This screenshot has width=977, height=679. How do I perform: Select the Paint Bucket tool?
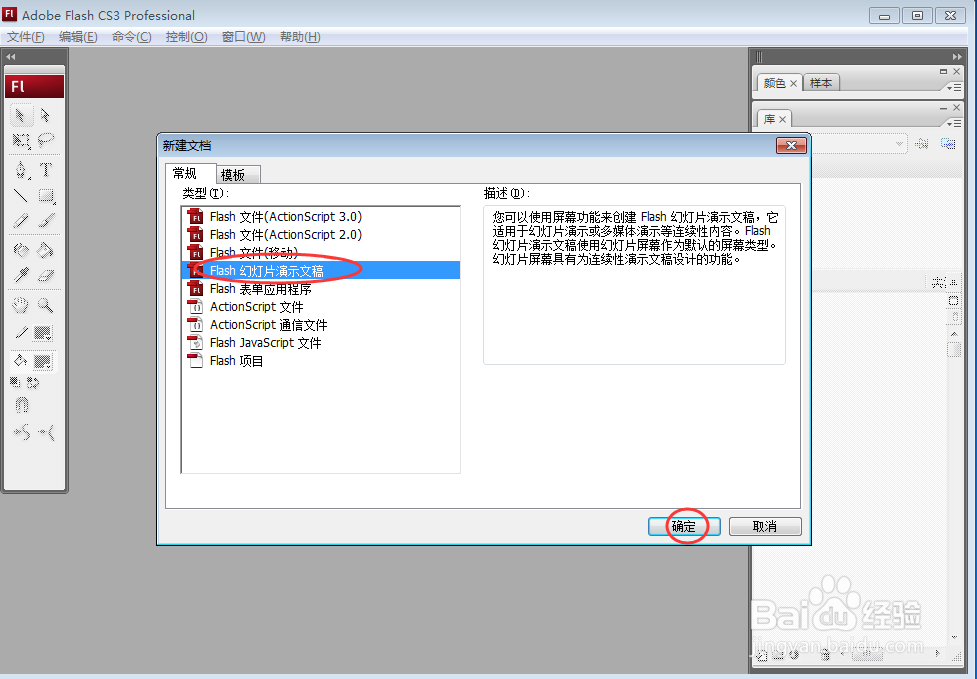pyautogui.click(x=45, y=250)
